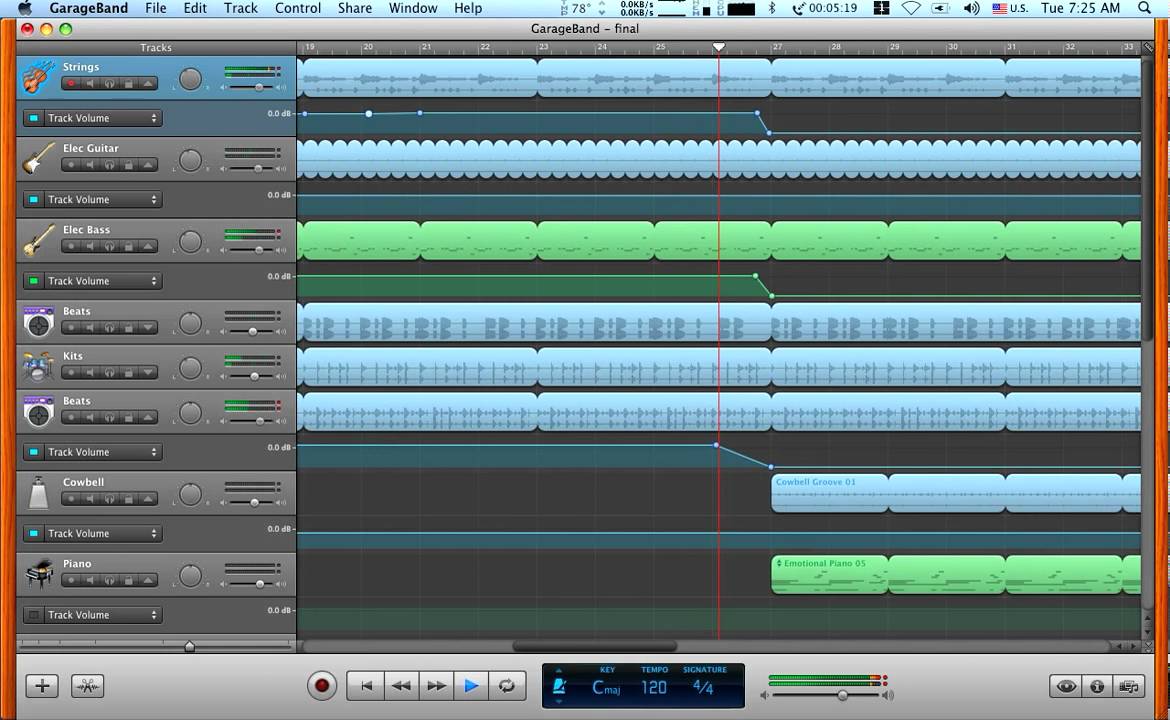Lock the Elec Guitar track
The height and width of the screenshot is (720, 1170).
coord(129,165)
